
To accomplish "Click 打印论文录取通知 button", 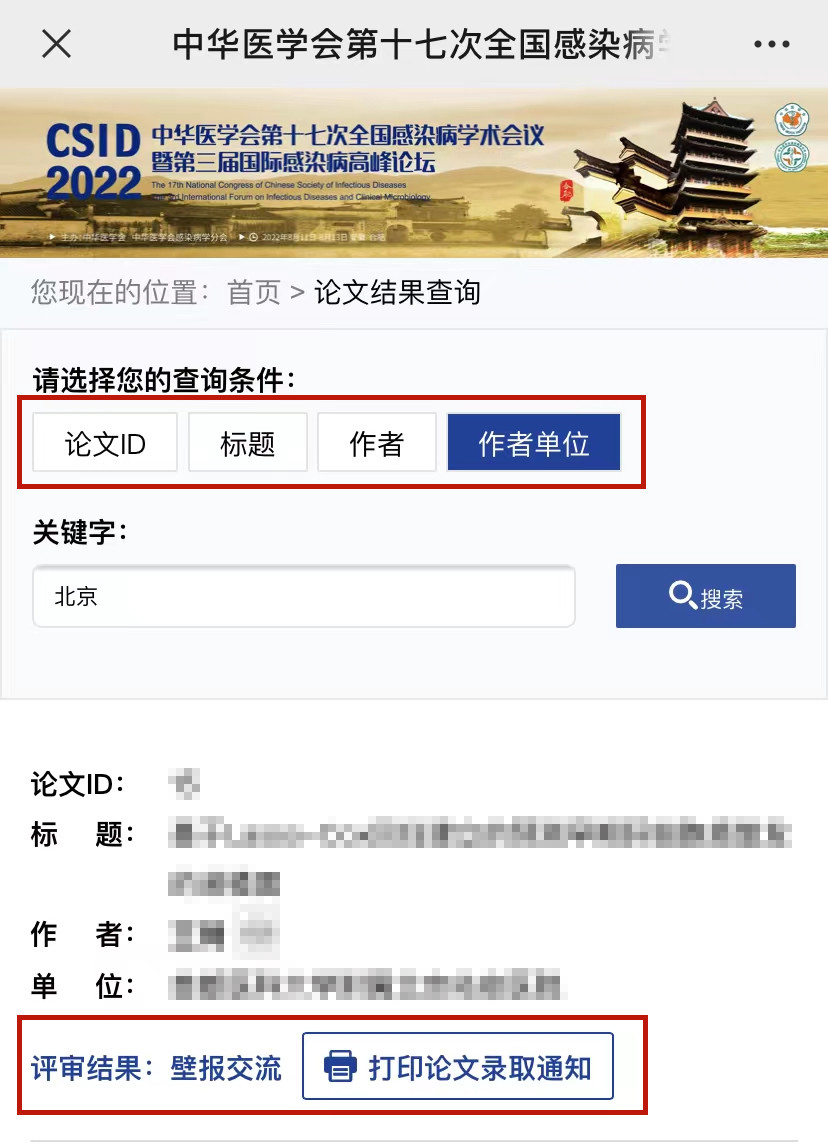I will 458,1066.
